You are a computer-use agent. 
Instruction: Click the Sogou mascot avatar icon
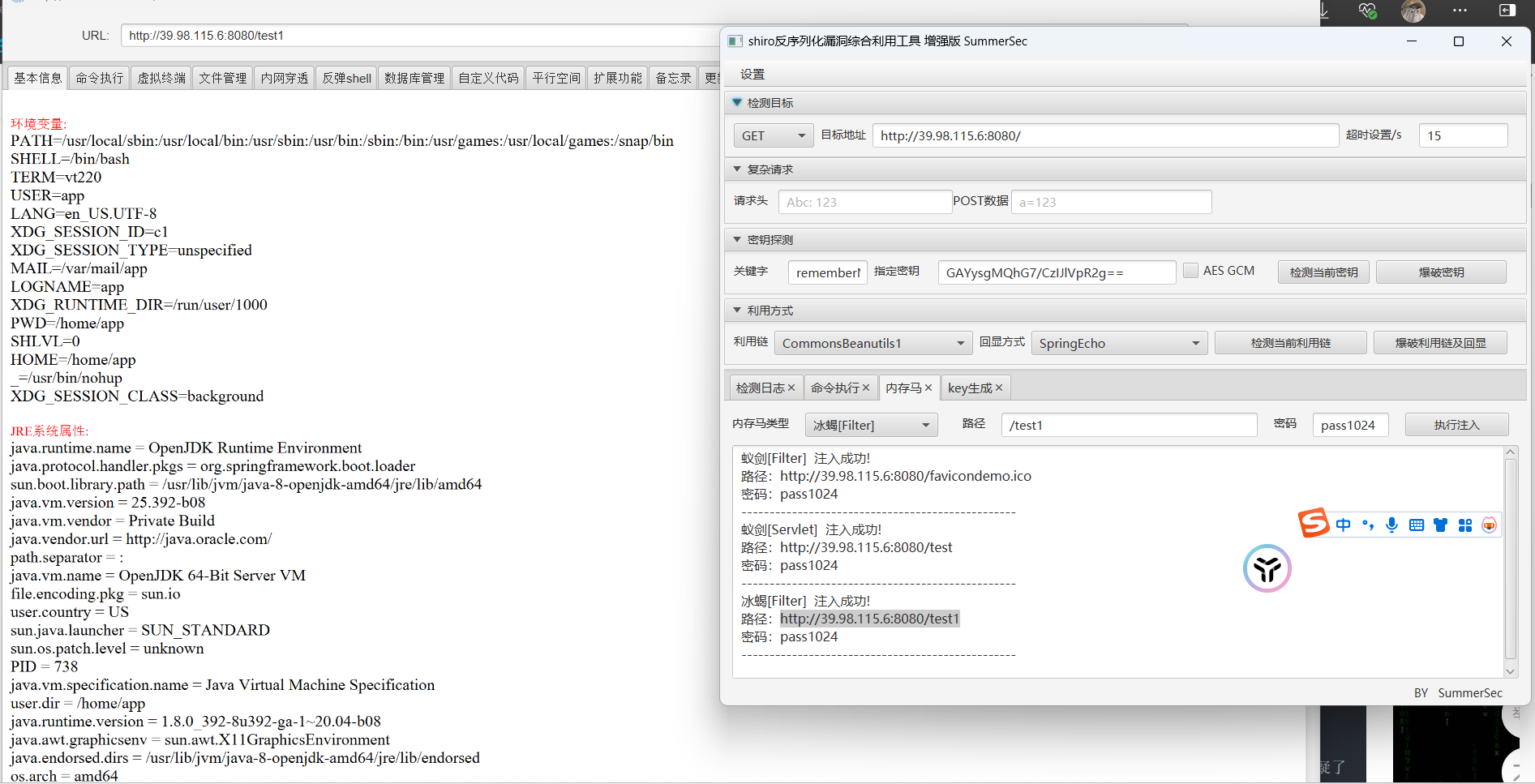point(1489,525)
